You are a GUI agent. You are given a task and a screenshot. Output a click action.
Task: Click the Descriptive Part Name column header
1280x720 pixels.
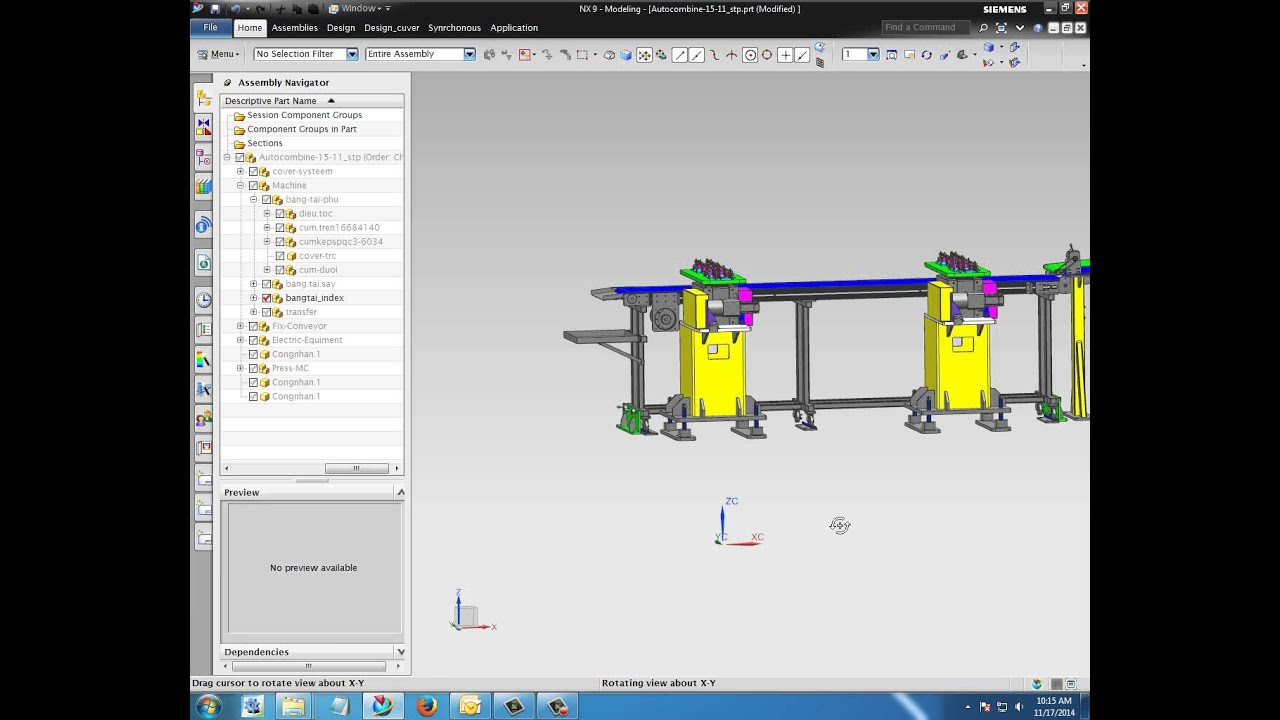point(312,101)
